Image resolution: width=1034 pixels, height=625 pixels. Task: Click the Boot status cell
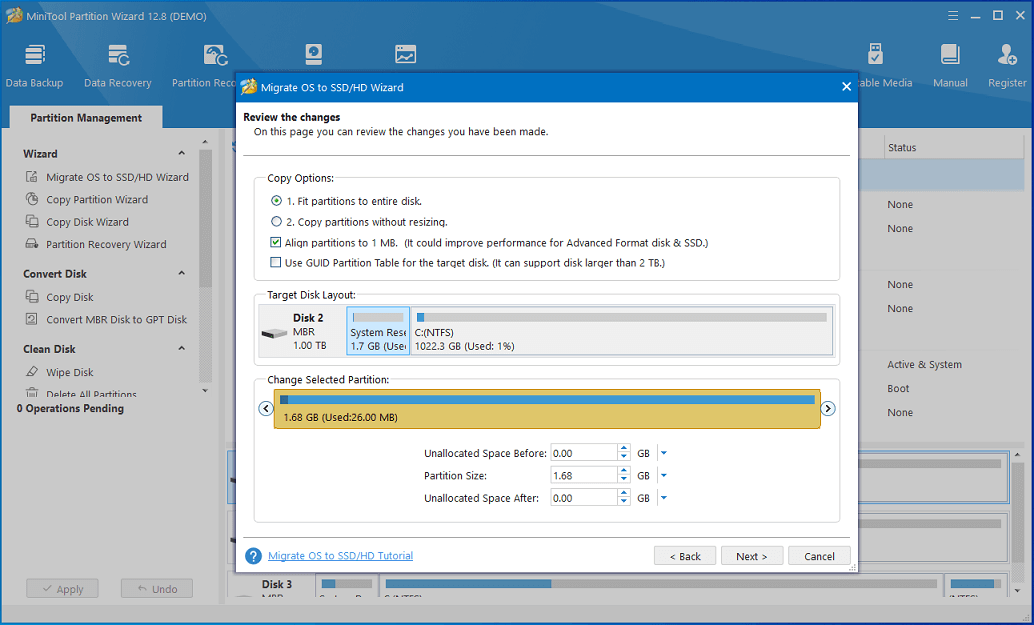(898, 388)
